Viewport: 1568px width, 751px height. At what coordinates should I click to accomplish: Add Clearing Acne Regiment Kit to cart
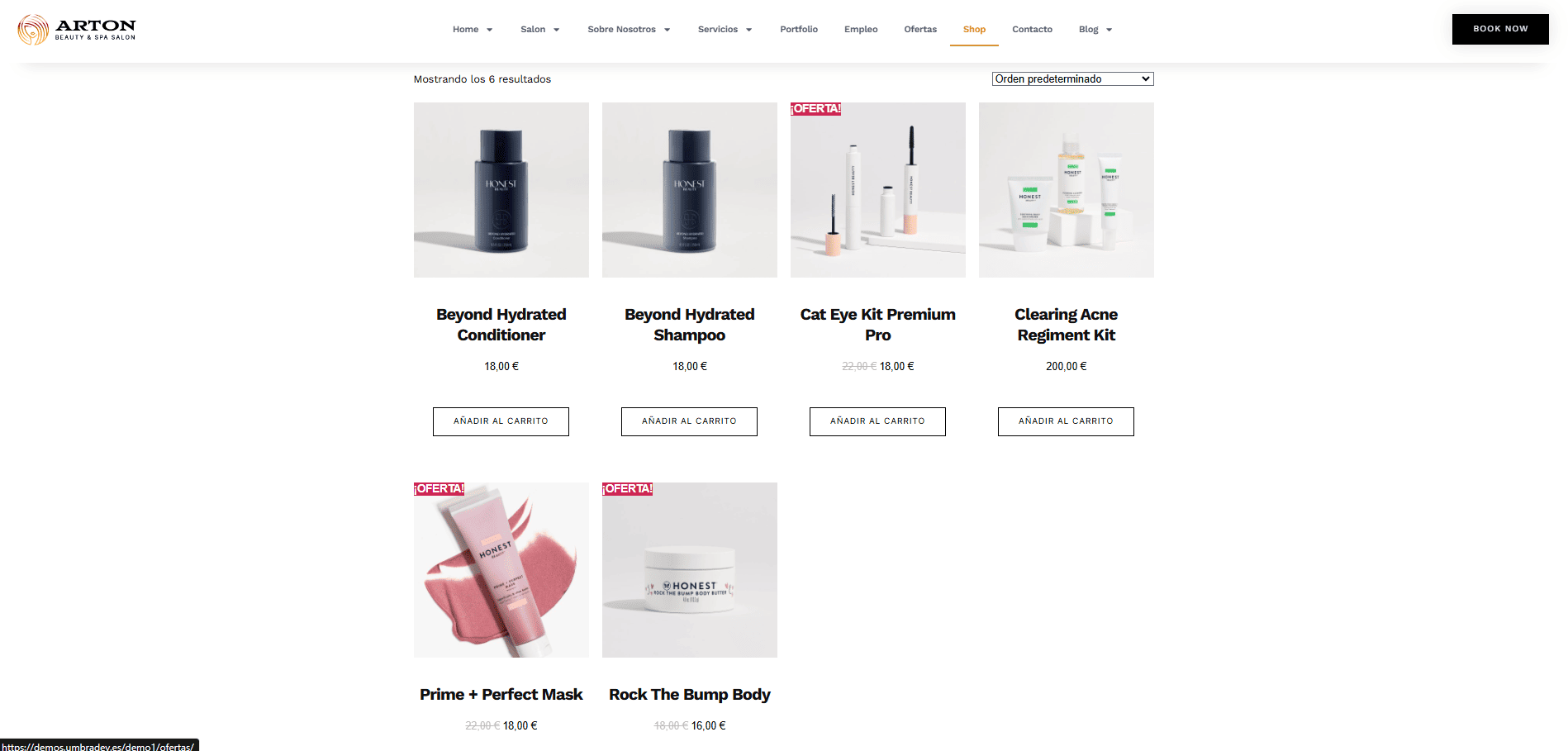tap(1066, 421)
